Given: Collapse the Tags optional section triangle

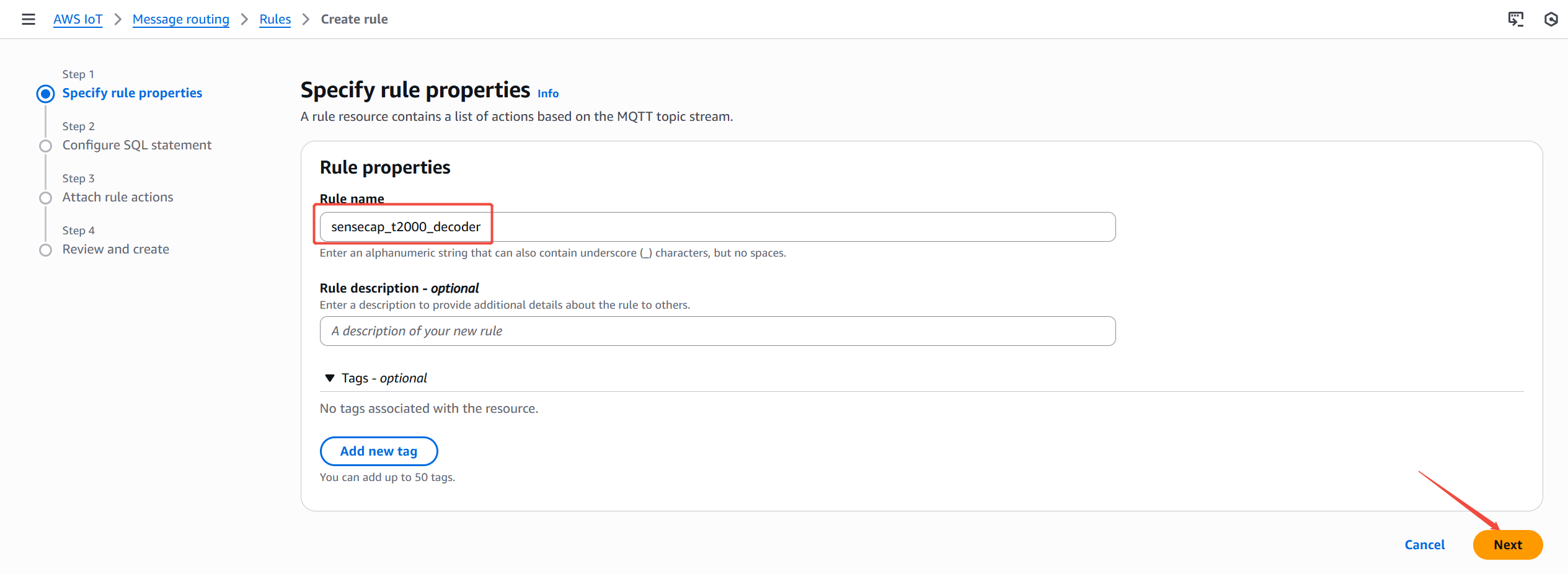Looking at the screenshot, I should 330,378.
